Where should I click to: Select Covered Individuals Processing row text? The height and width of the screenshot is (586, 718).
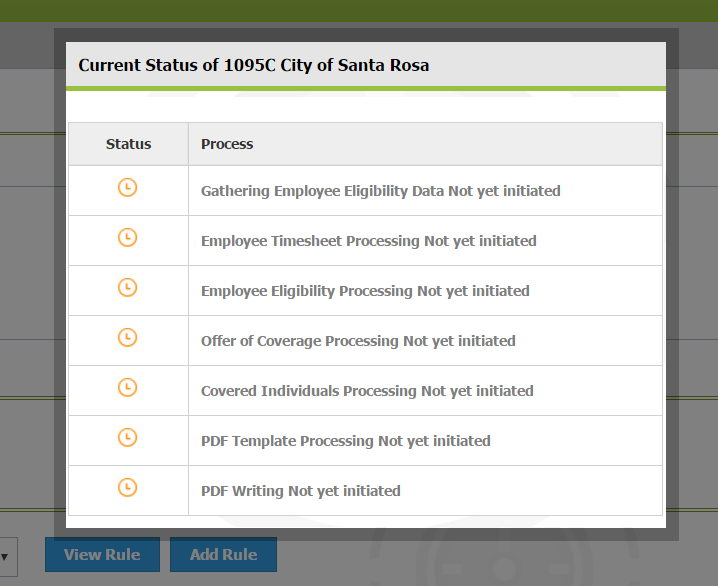[x=367, y=391]
